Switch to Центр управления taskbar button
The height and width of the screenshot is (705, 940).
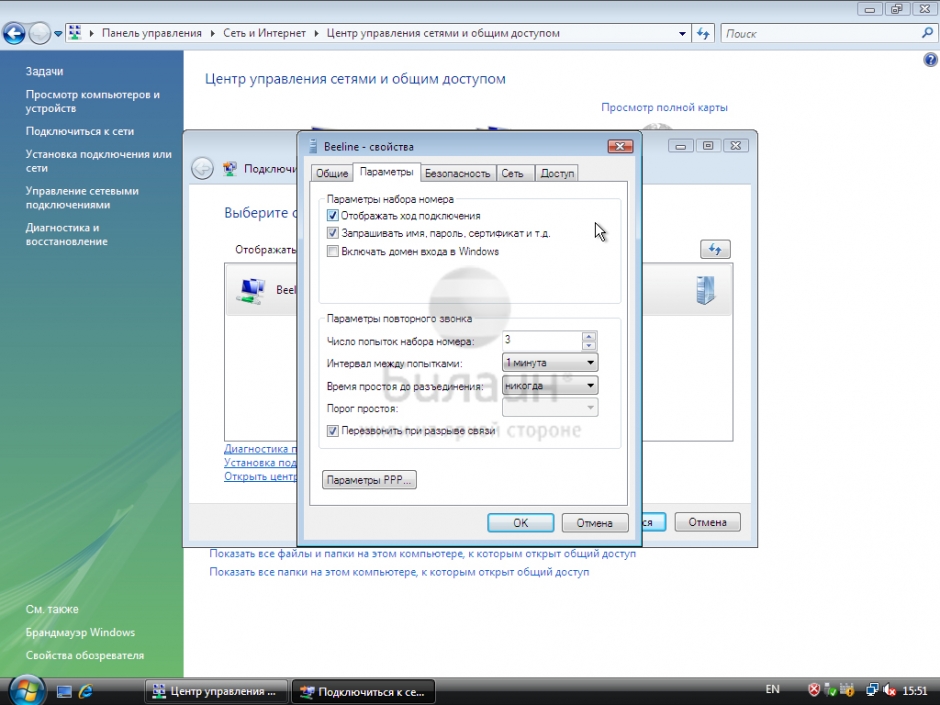coord(216,691)
